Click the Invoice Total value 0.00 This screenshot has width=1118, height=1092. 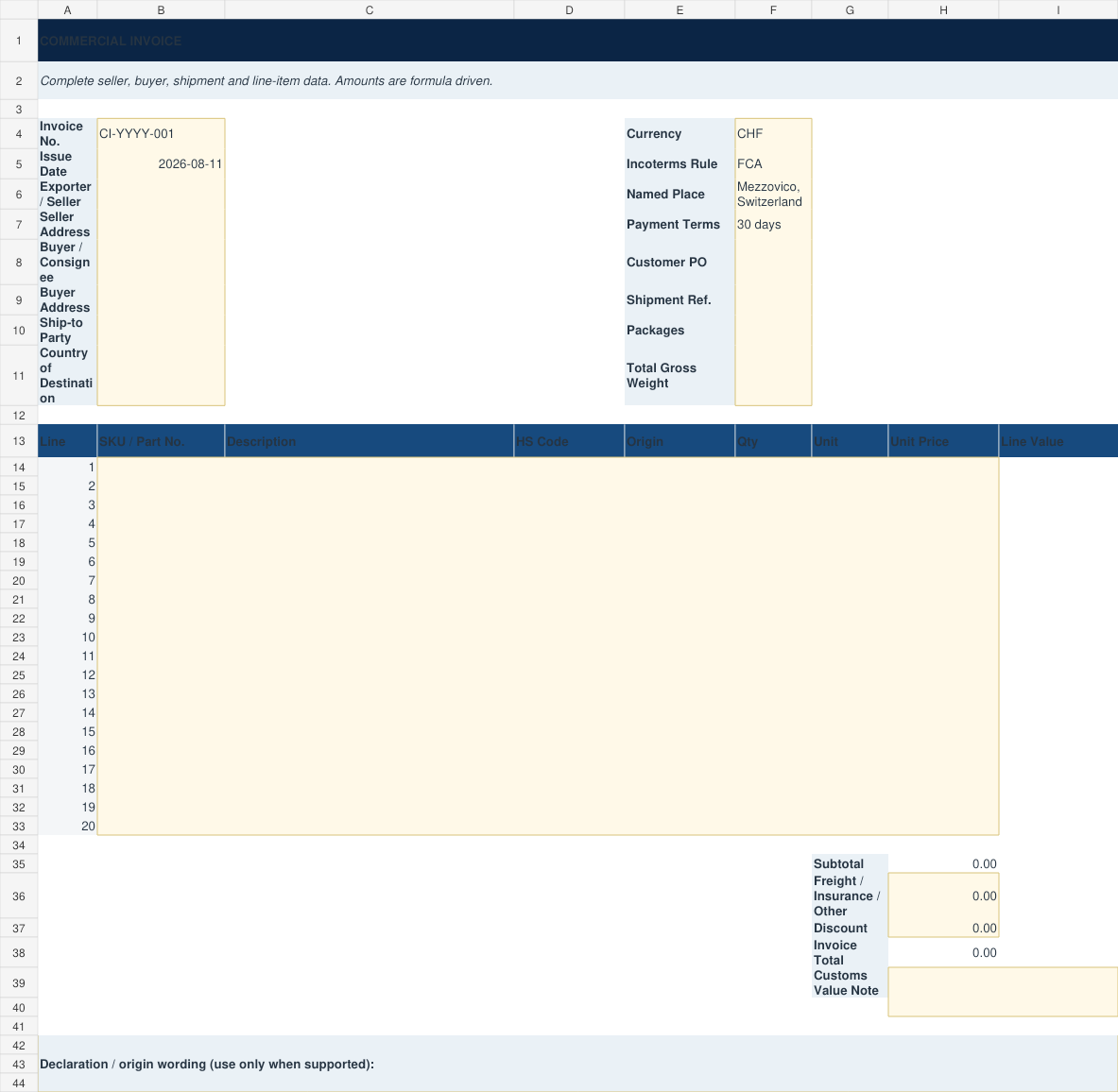coord(943,953)
